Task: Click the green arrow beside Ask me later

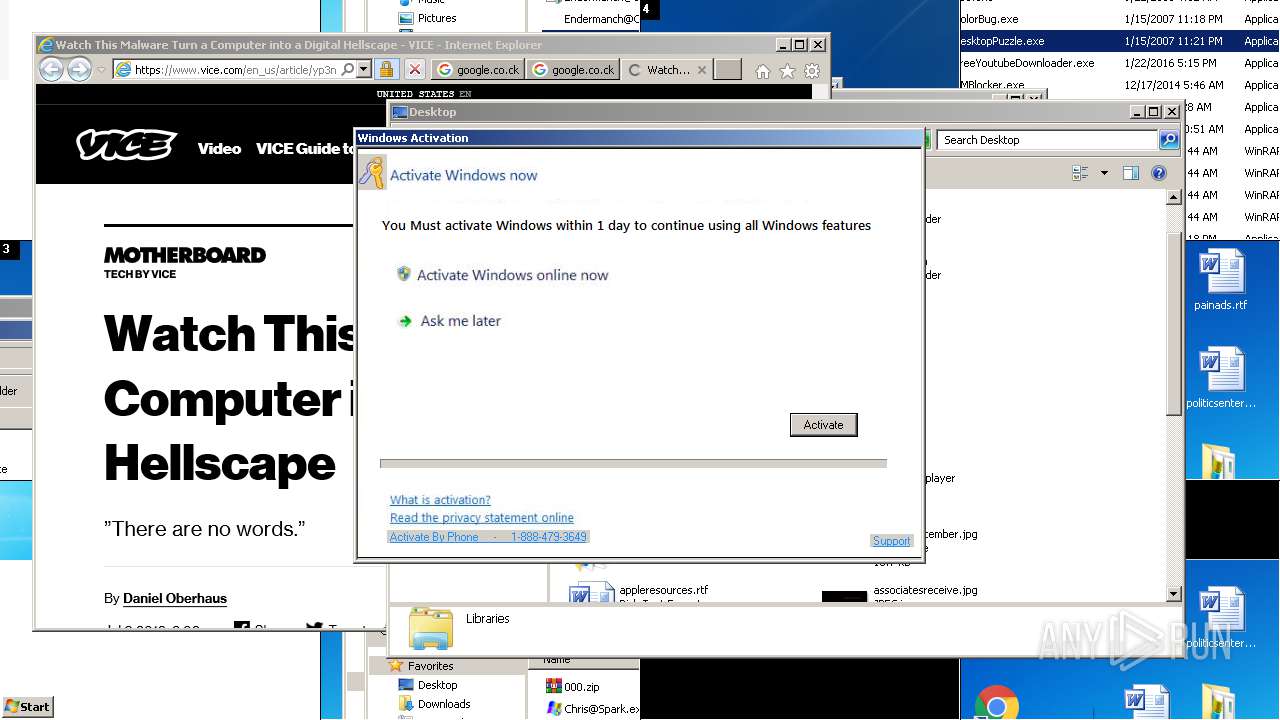Action: tap(405, 321)
